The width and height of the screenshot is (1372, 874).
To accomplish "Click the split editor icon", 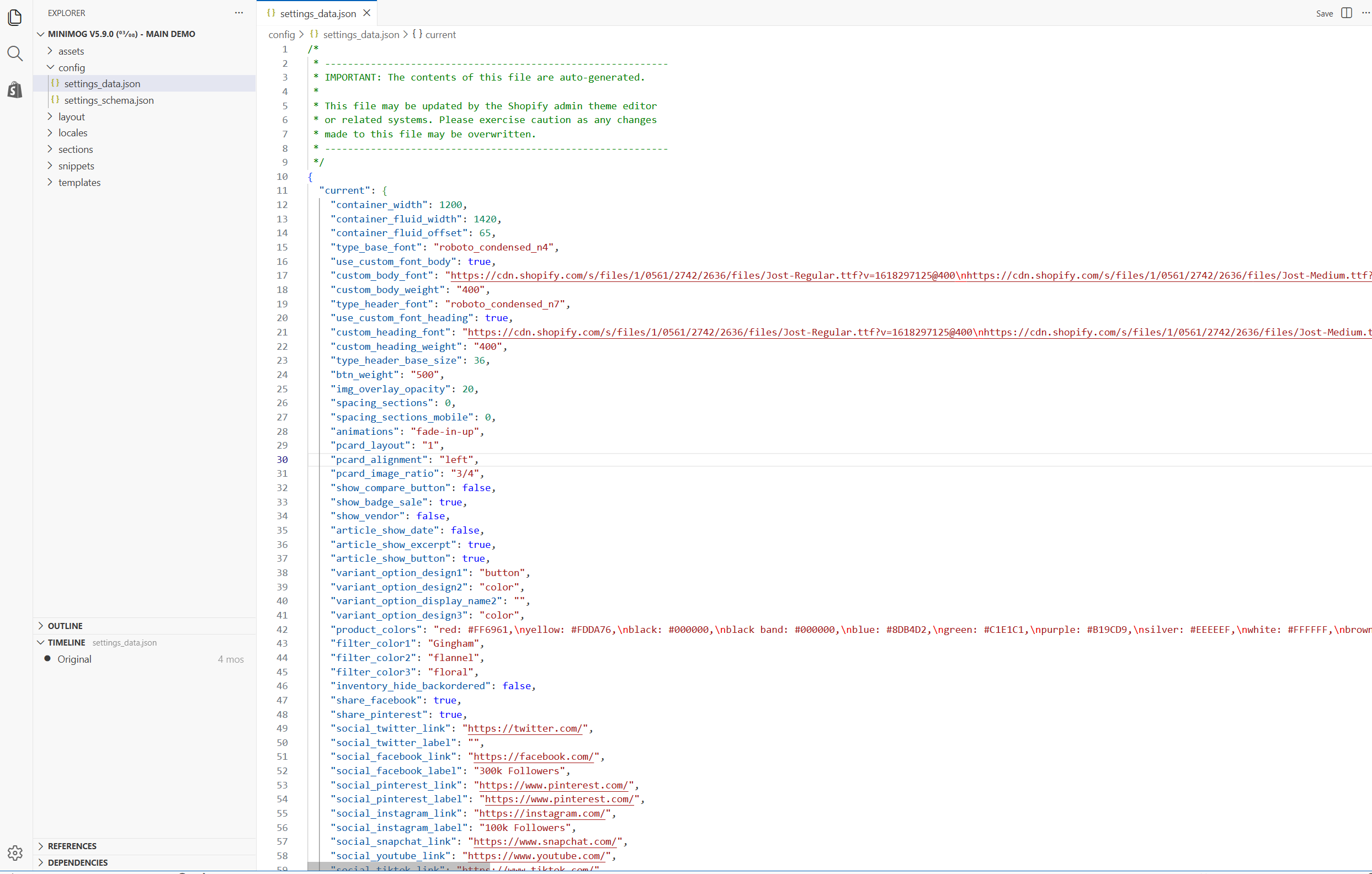I will click(x=1347, y=13).
